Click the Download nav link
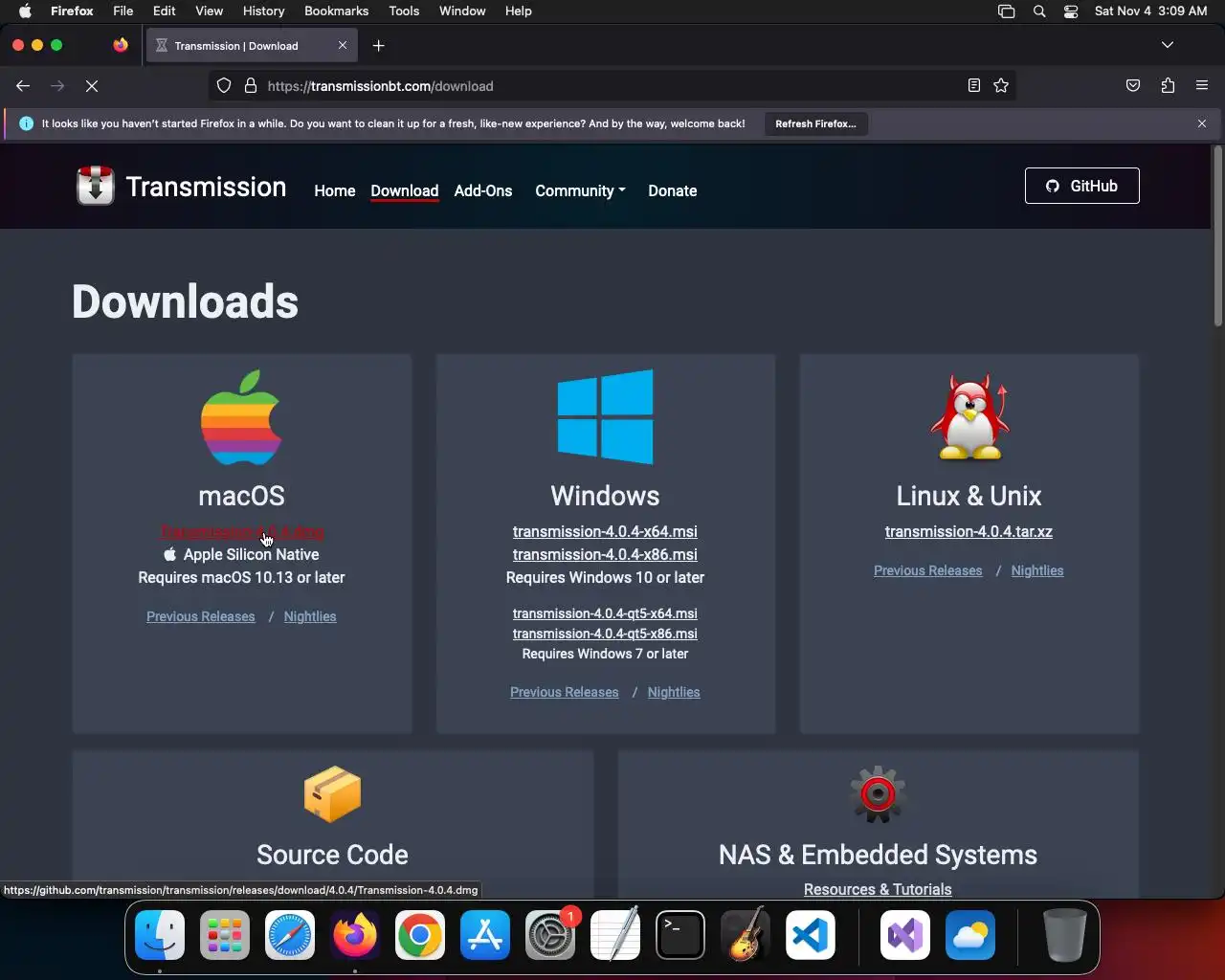Viewport: 1225px width, 980px height. tap(405, 190)
